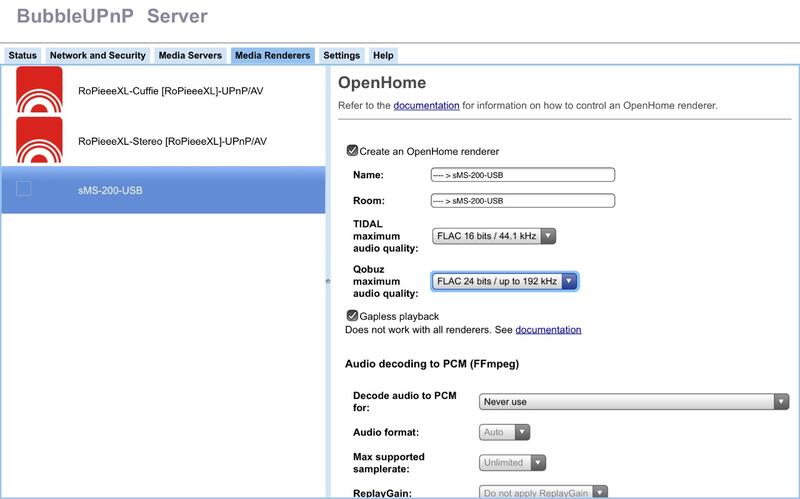
Task: Expand the Decode audio to PCM dropdown
Action: point(632,401)
